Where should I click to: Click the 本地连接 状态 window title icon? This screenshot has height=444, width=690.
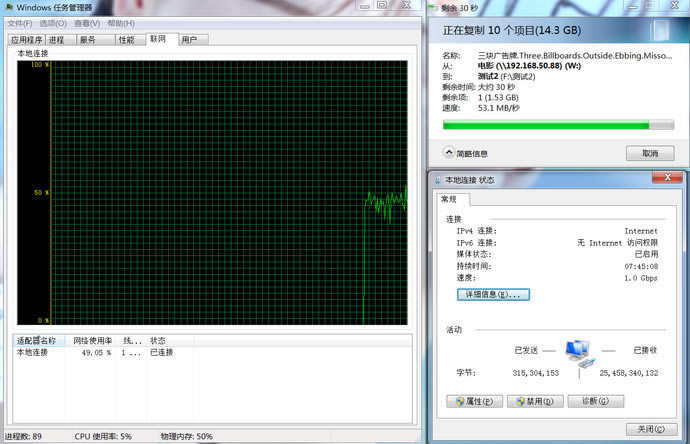[437, 179]
